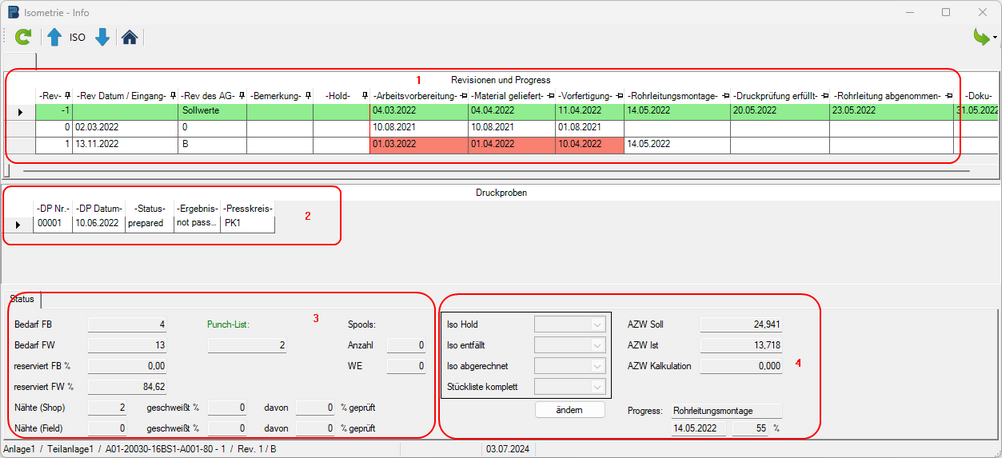Select the red 01.03.2022 cell in revision 1
1002x458 pixels.
coord(418,144)
